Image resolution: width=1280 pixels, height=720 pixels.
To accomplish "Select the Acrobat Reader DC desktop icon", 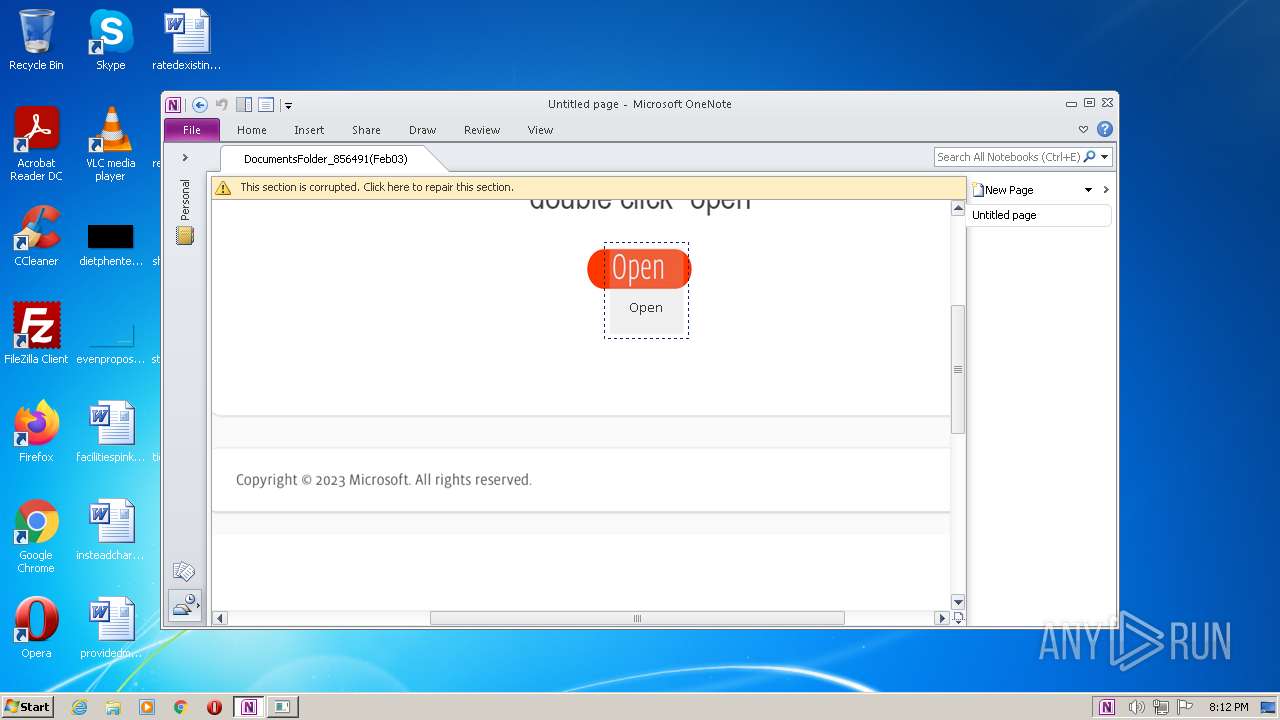I will 36,144.
